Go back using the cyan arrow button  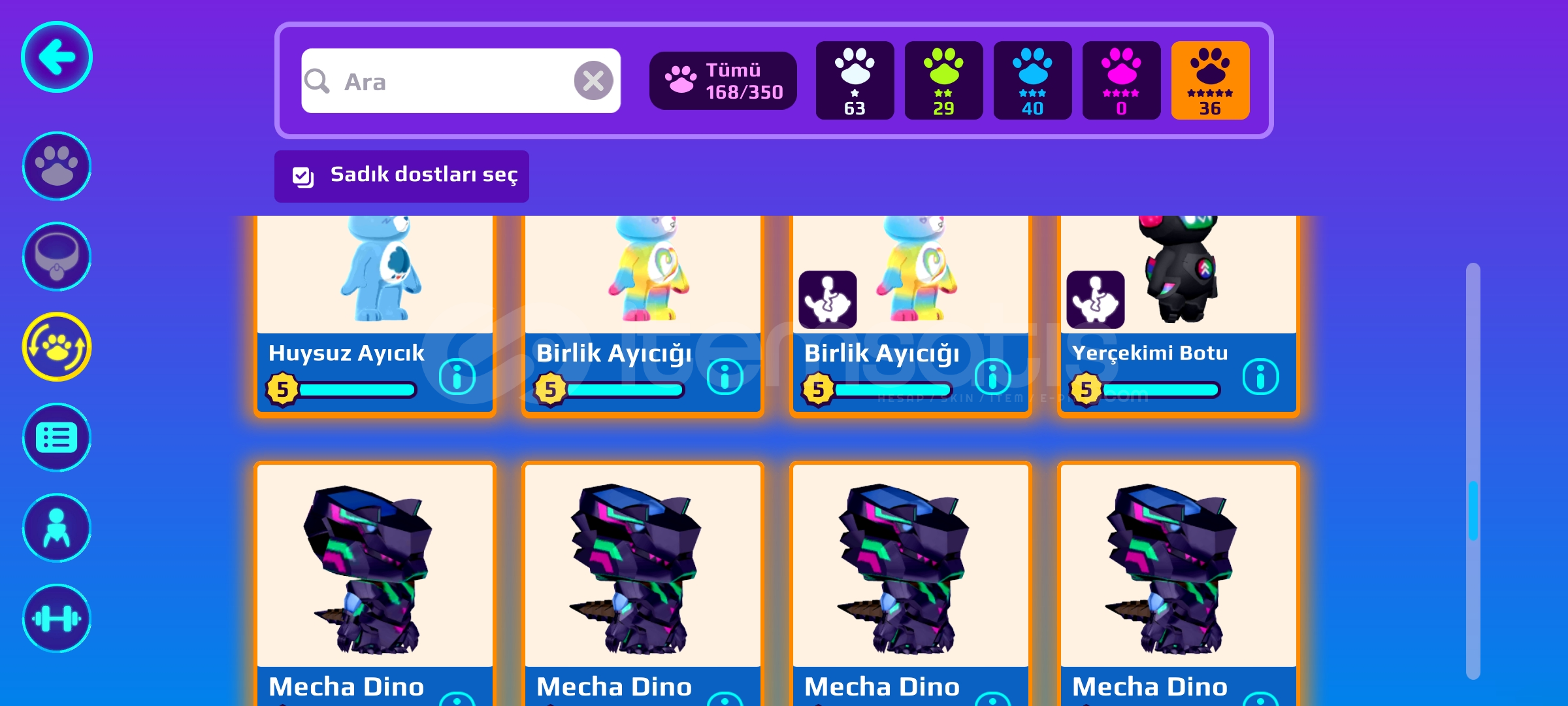pyautogui.click(x=57, y=57)
